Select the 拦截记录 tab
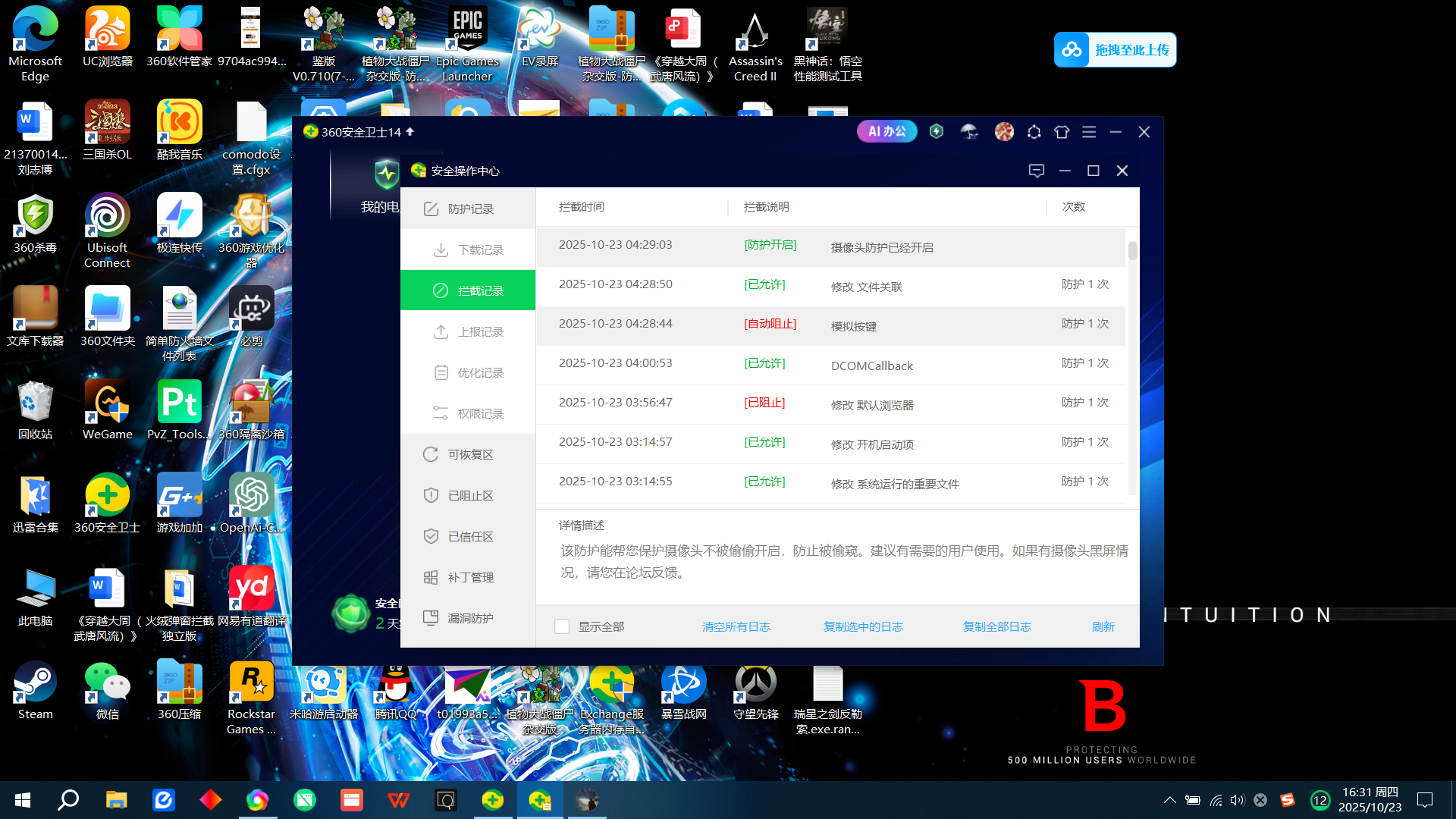 pyautogui.click(x=468, y=290)
